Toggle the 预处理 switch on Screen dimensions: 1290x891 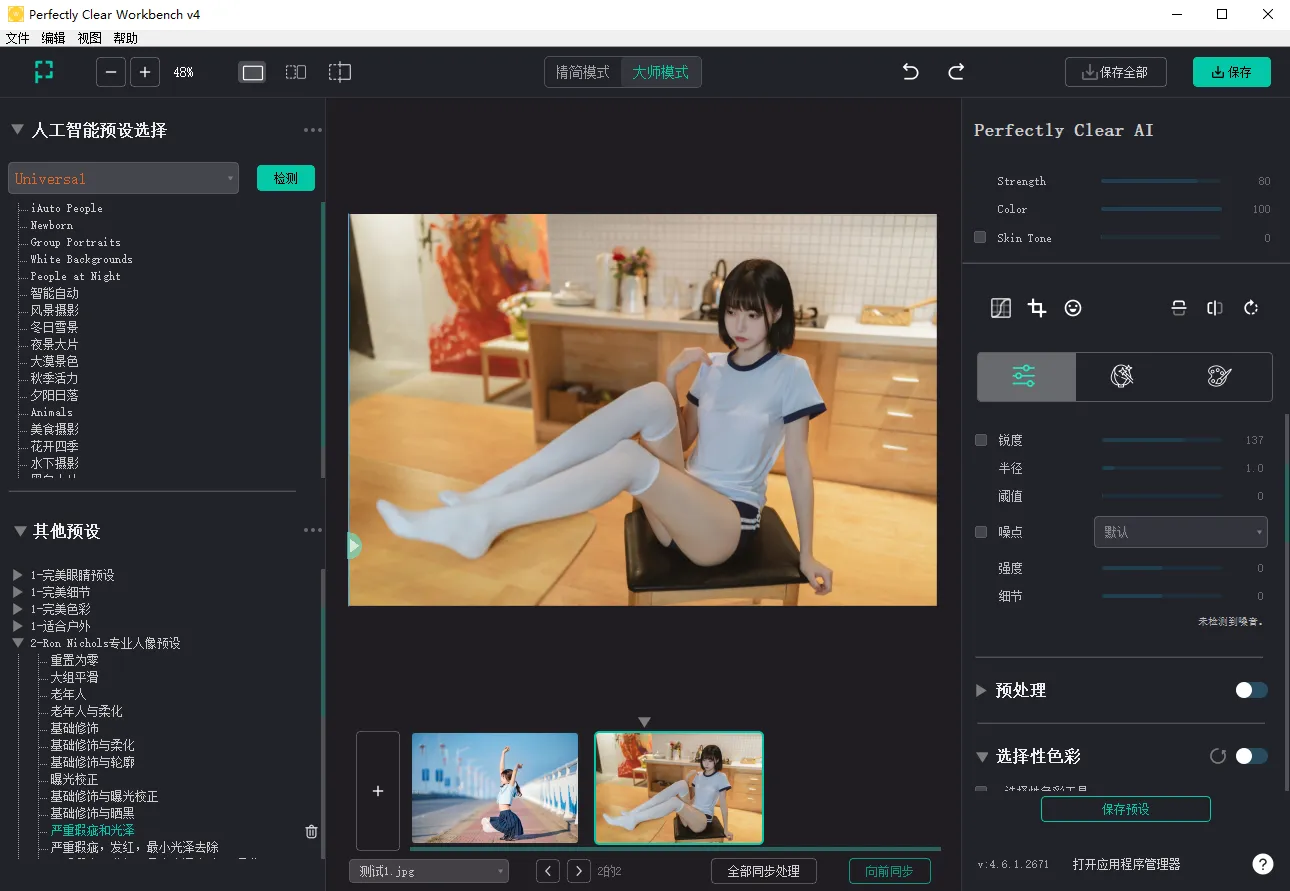click(x=1251, y=690)
